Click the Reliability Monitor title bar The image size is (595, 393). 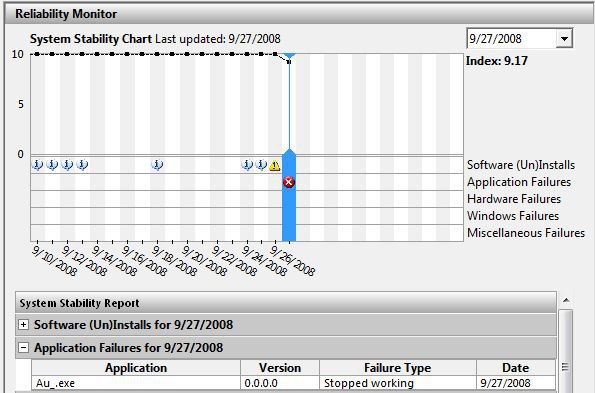point(298,14)
